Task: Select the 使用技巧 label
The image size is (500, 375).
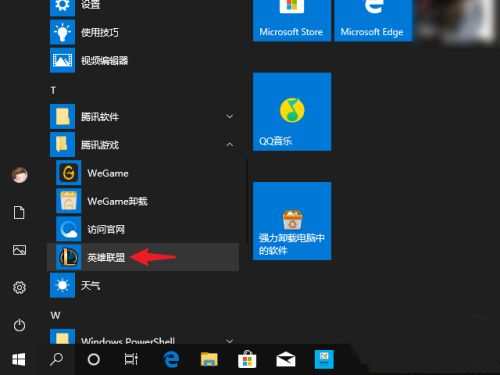Action: [100, 33]
